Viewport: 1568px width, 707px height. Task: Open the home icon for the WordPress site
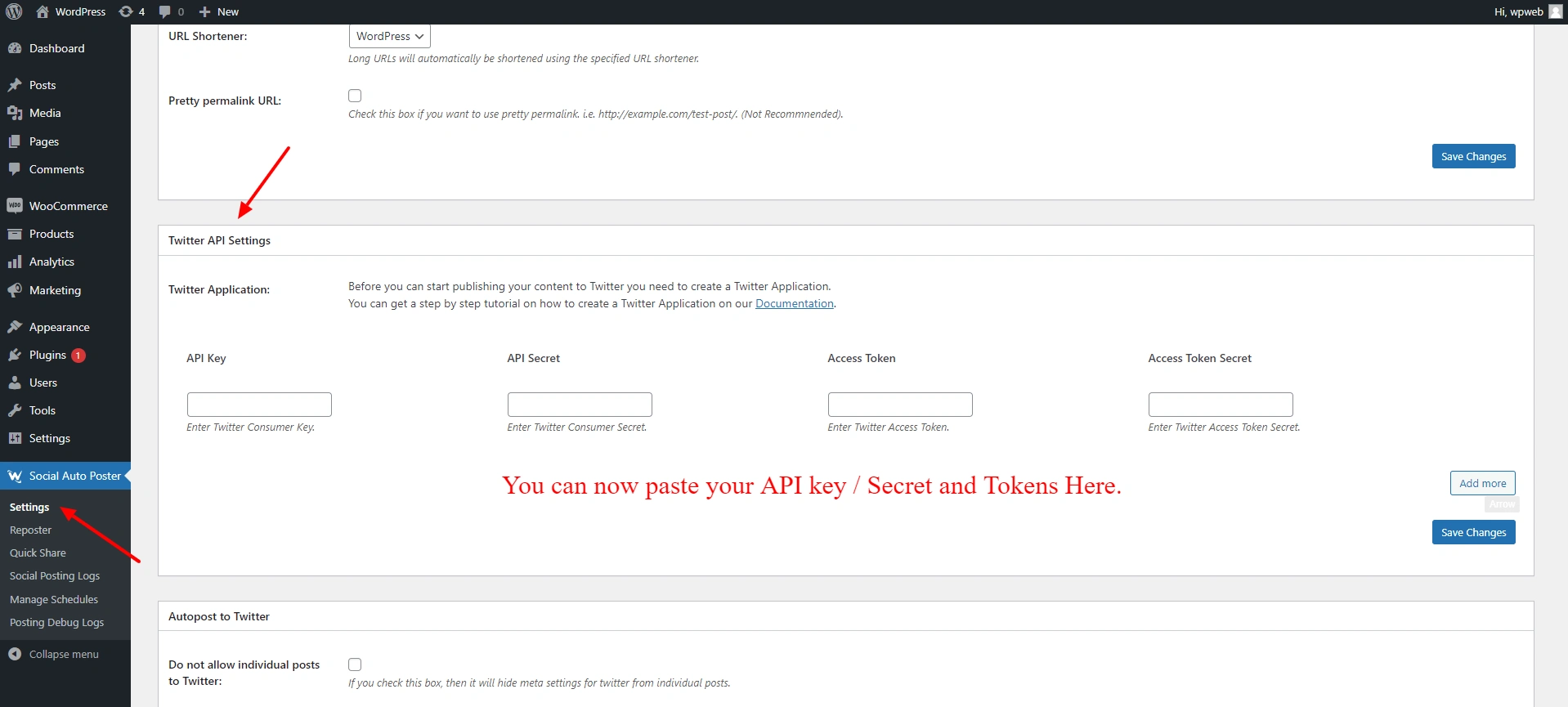tap(43, 11)
